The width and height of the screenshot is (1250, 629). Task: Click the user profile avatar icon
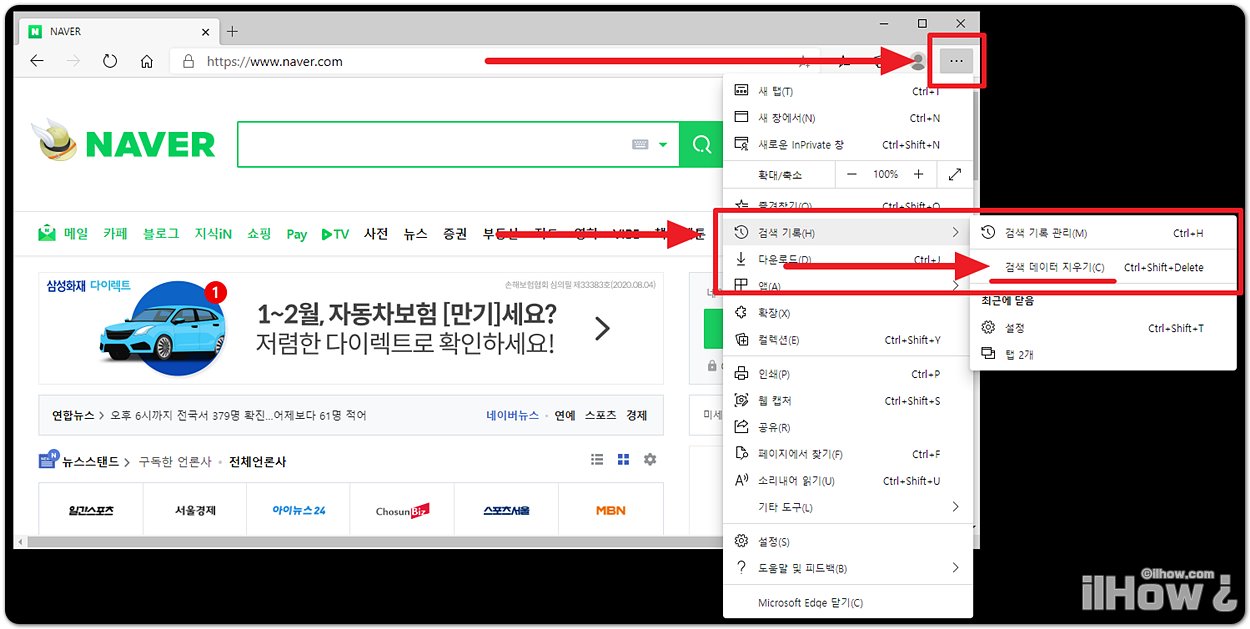[x=917, y=61]
